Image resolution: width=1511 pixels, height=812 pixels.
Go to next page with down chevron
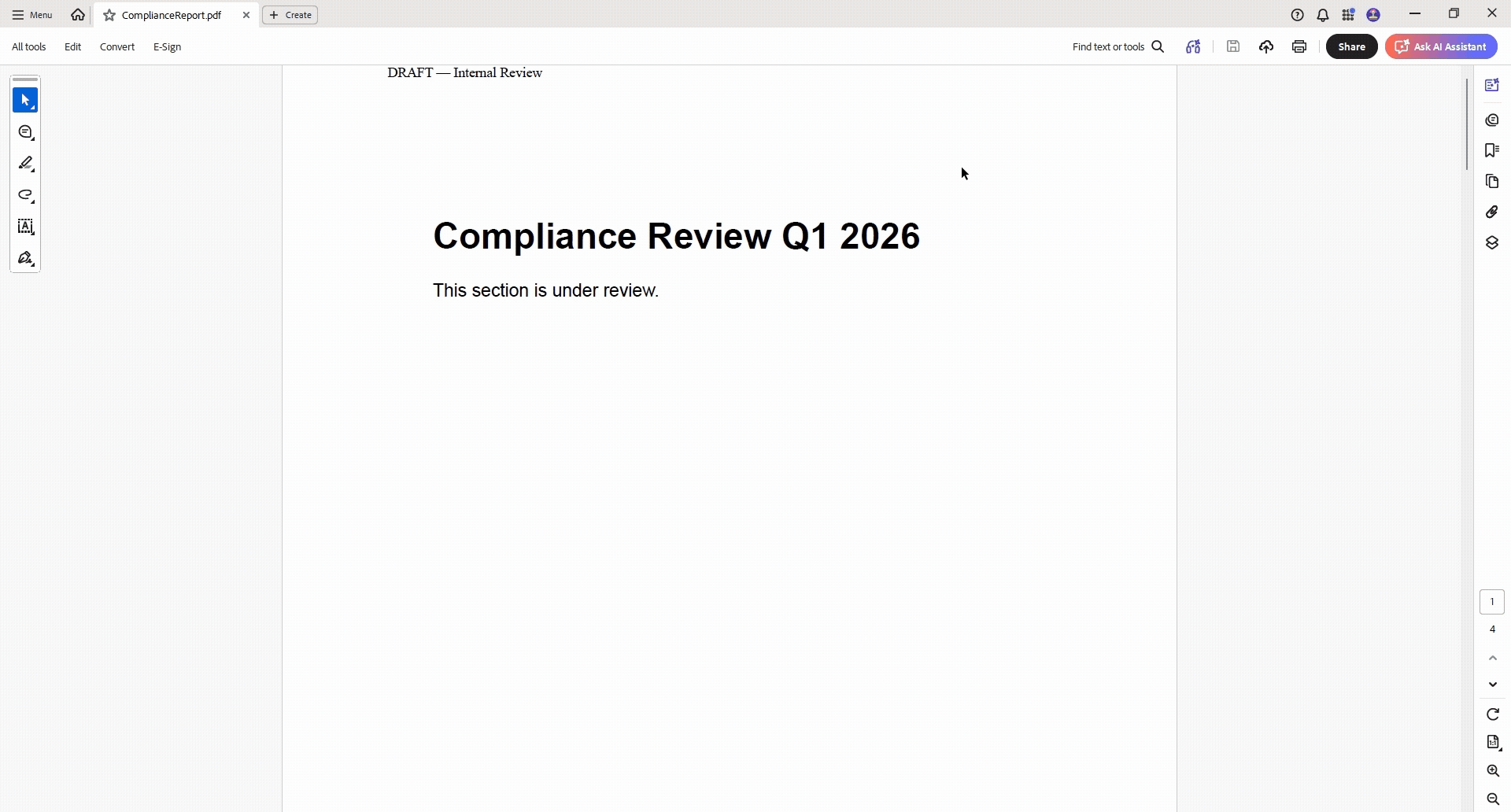click(1493, 684)
